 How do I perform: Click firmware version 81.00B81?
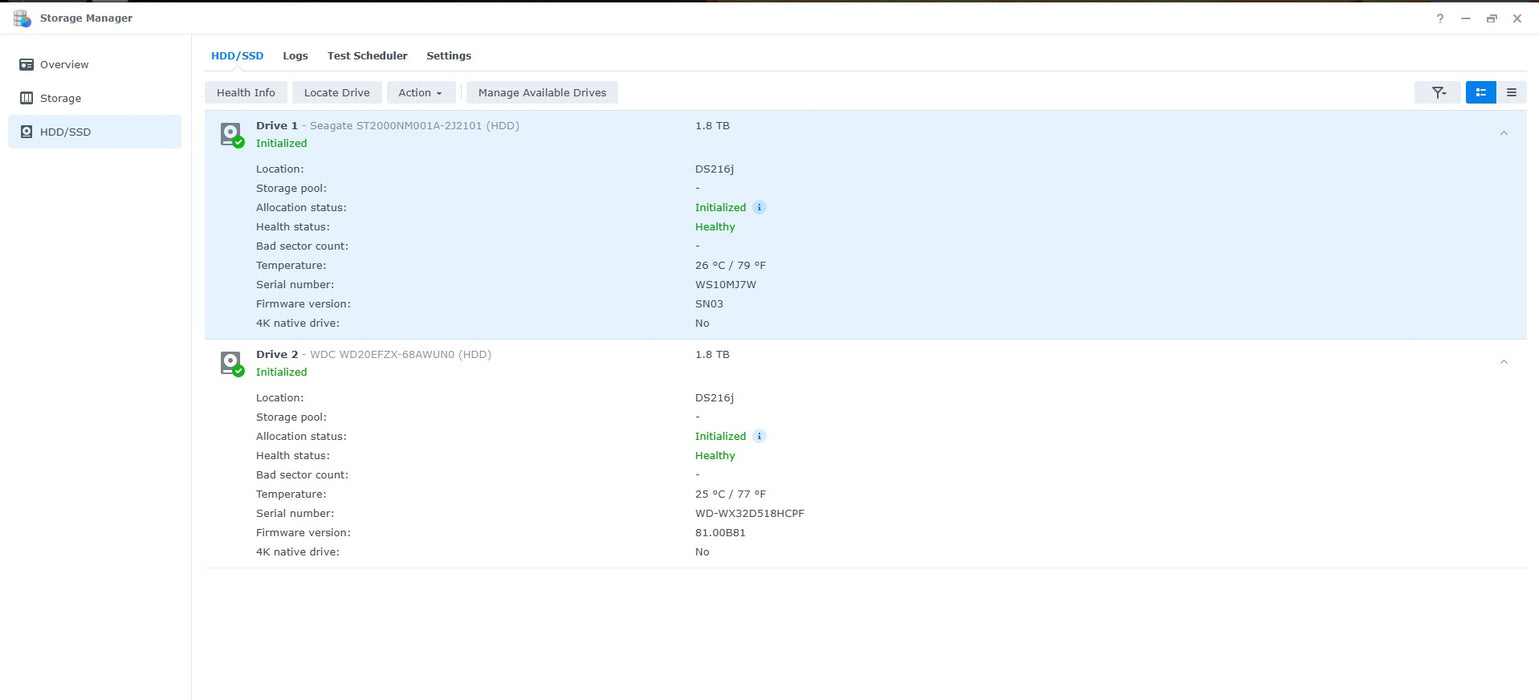720,533
